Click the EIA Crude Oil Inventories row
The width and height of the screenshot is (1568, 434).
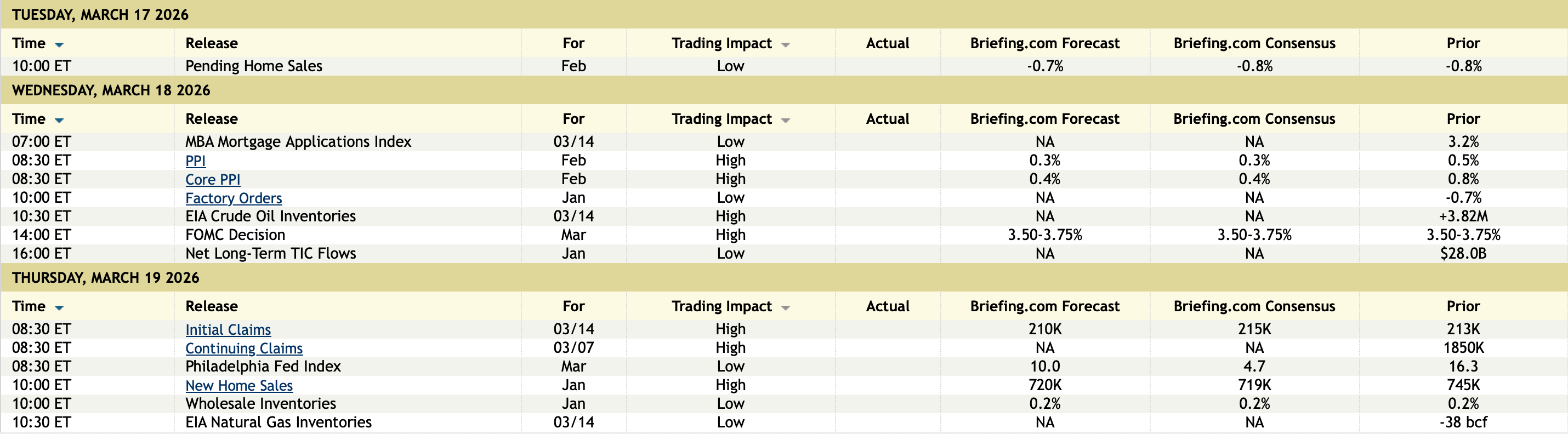point(270,216)
